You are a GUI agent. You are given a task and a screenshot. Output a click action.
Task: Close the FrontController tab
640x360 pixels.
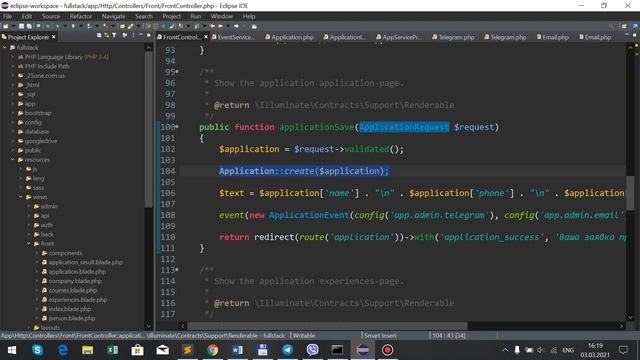(x=206, y=37)
